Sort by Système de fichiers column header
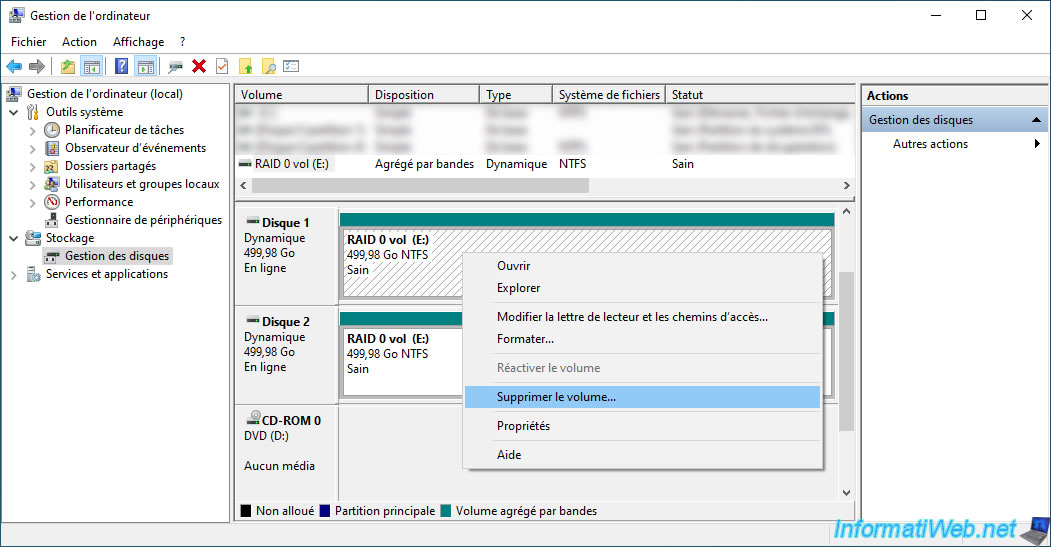 [x=609, y=95]
